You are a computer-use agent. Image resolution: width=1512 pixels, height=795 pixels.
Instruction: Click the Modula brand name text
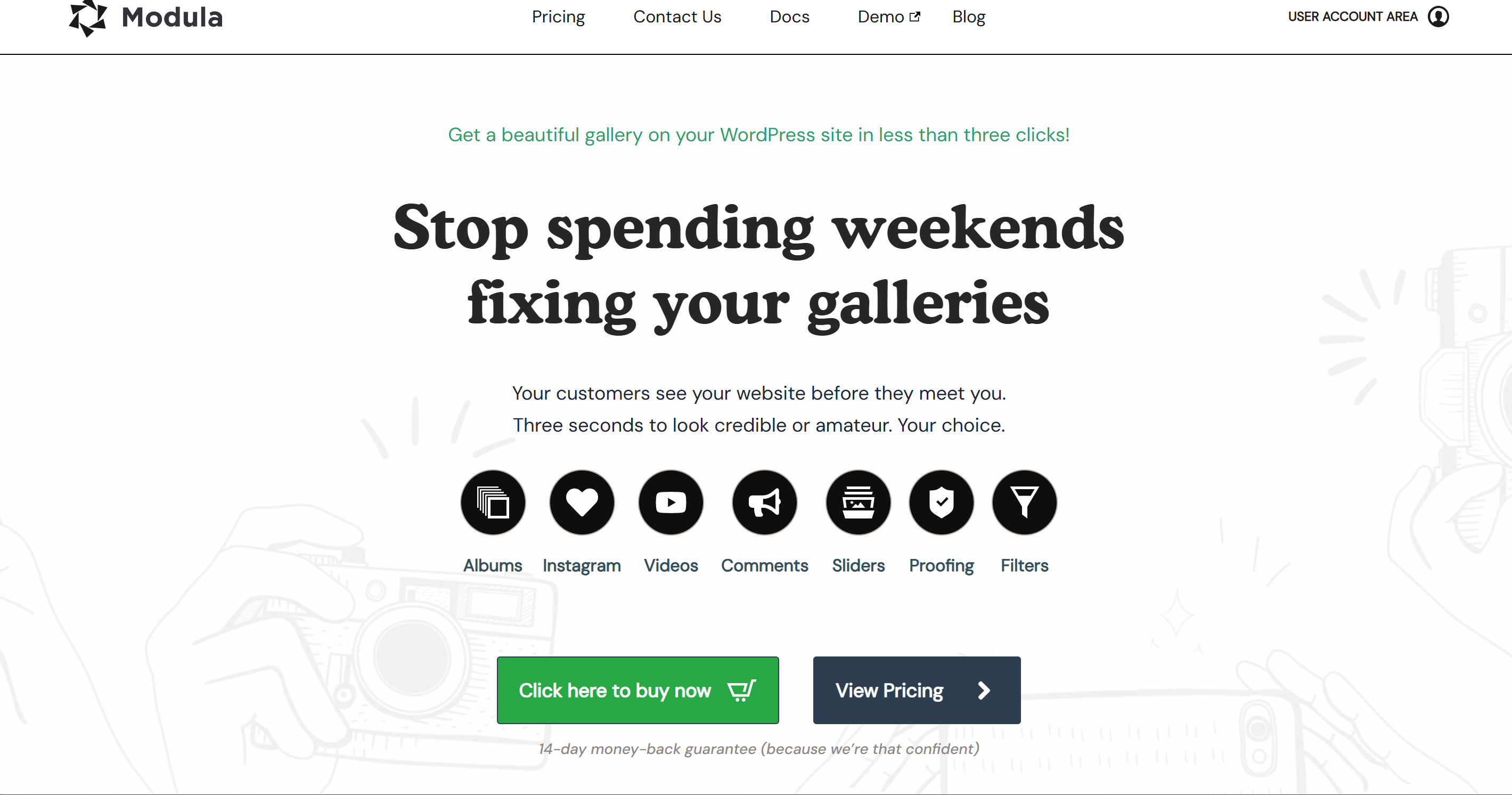point(172,17)
